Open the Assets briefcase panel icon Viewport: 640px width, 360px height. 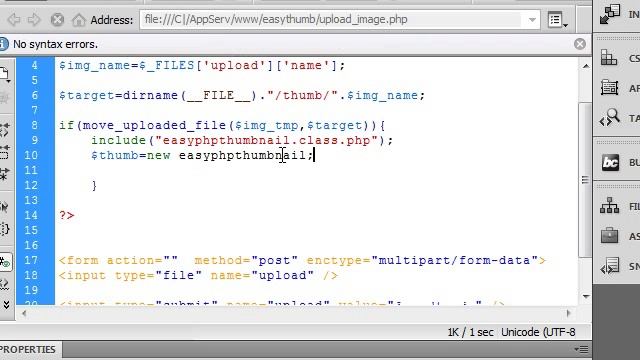(609, 236)
